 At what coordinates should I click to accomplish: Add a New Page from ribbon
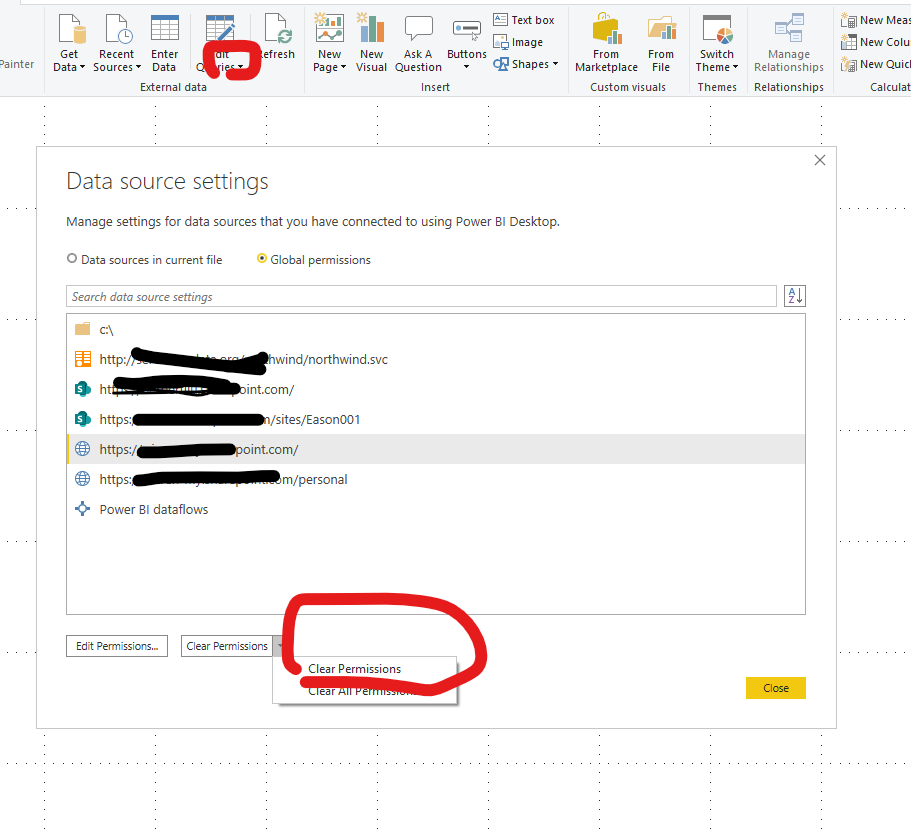pos(329,44)
